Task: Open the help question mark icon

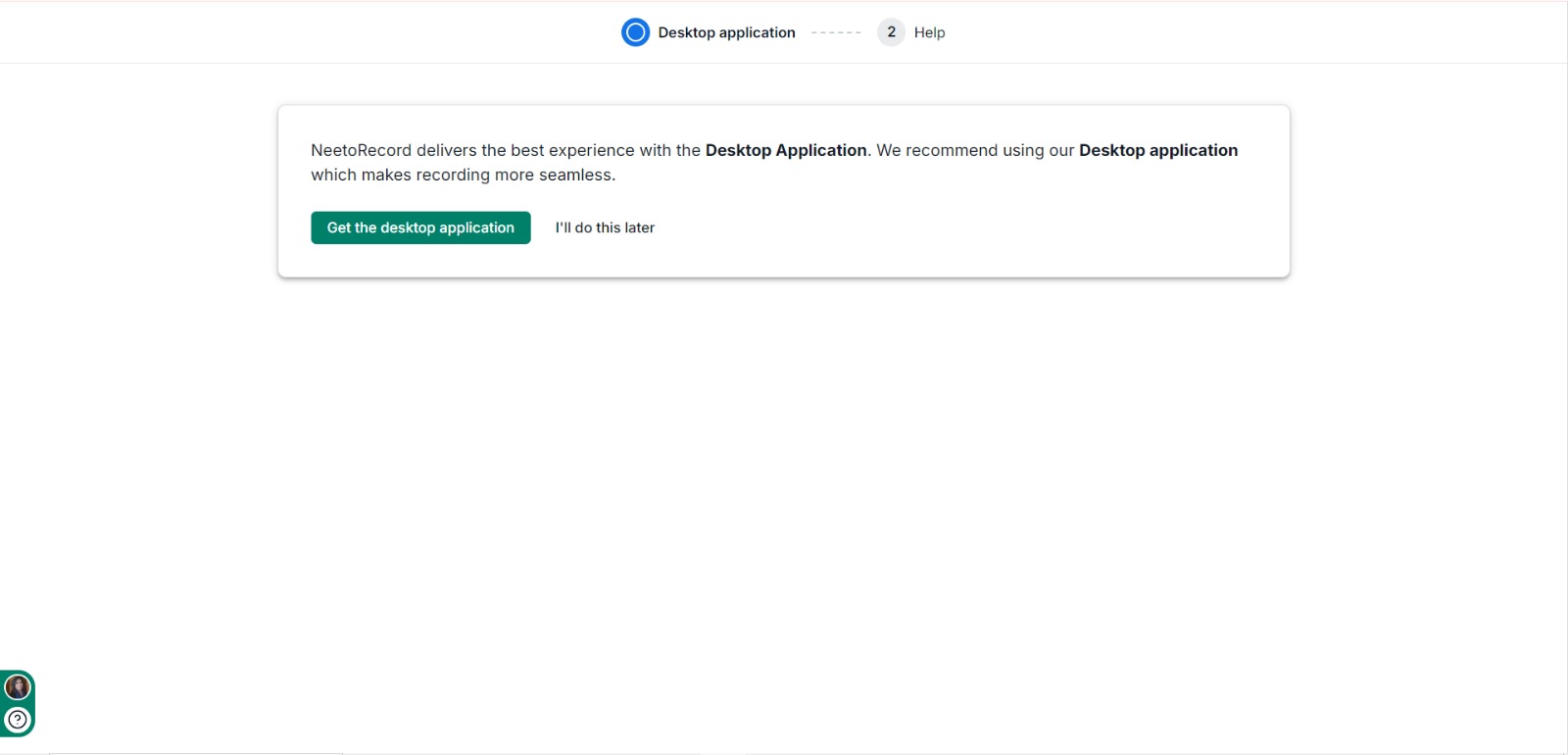Action: point(18,720)
